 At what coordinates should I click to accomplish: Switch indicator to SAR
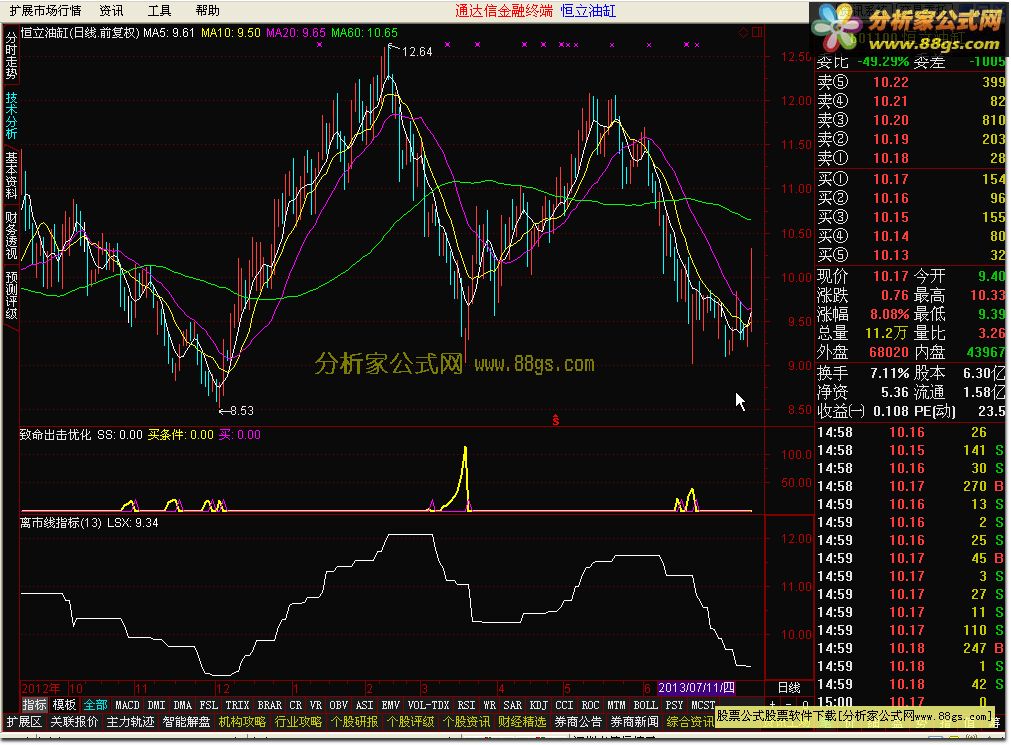tap(513, 705)
